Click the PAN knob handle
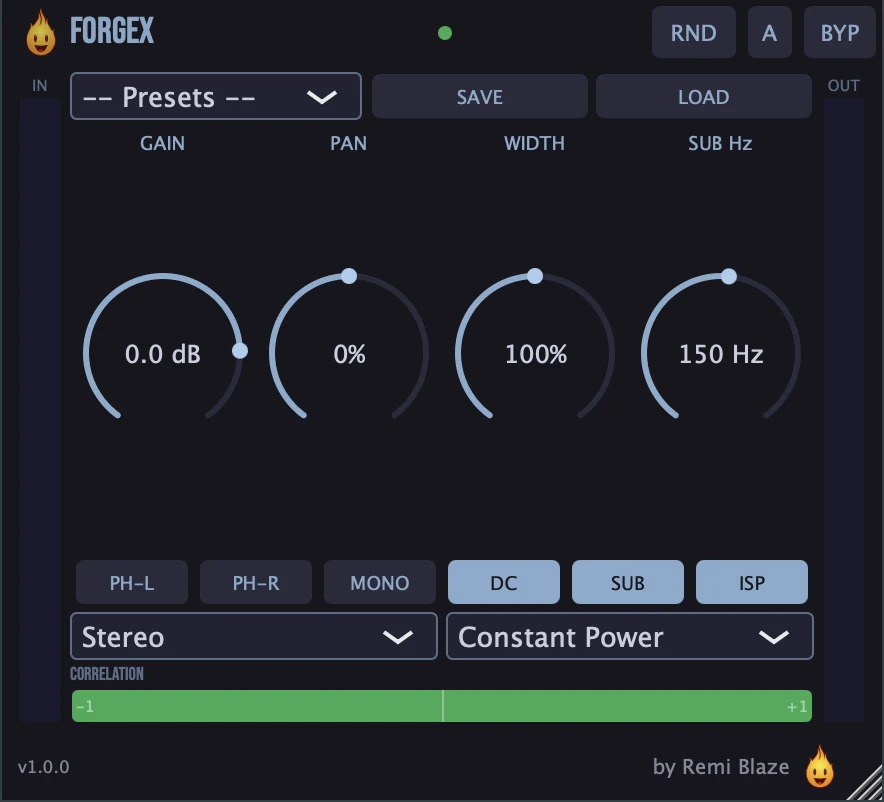The height and width of the screenshot is (802, 884). pos(349,276)
